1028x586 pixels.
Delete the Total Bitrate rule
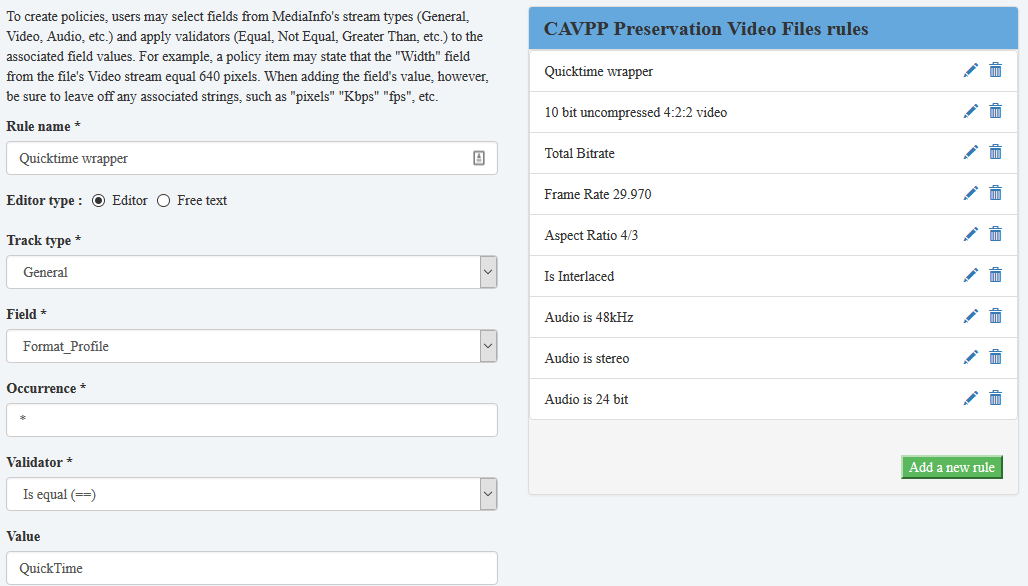tap(995, 152)
